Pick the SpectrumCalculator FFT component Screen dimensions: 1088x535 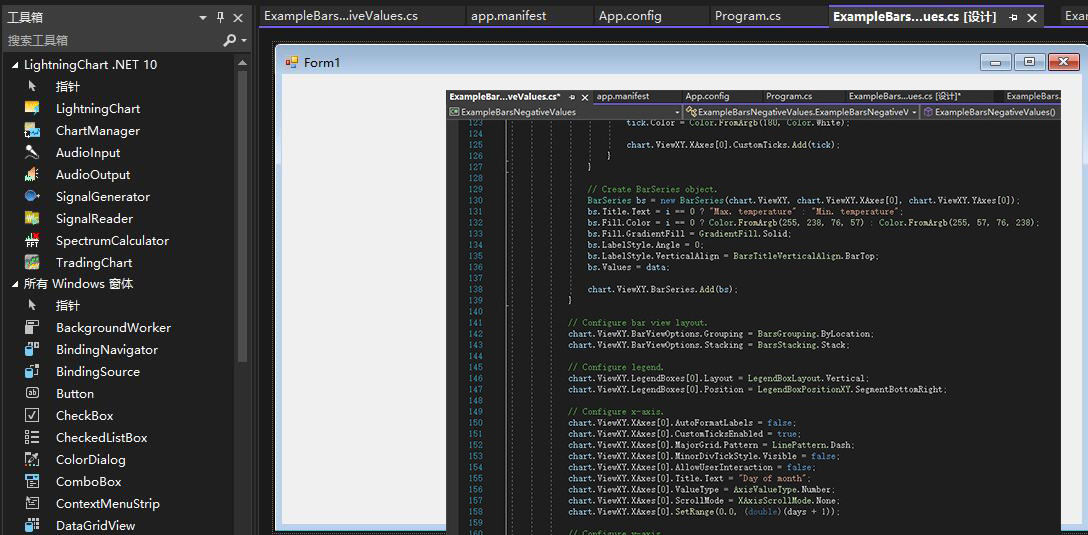(x=112, y=241)
